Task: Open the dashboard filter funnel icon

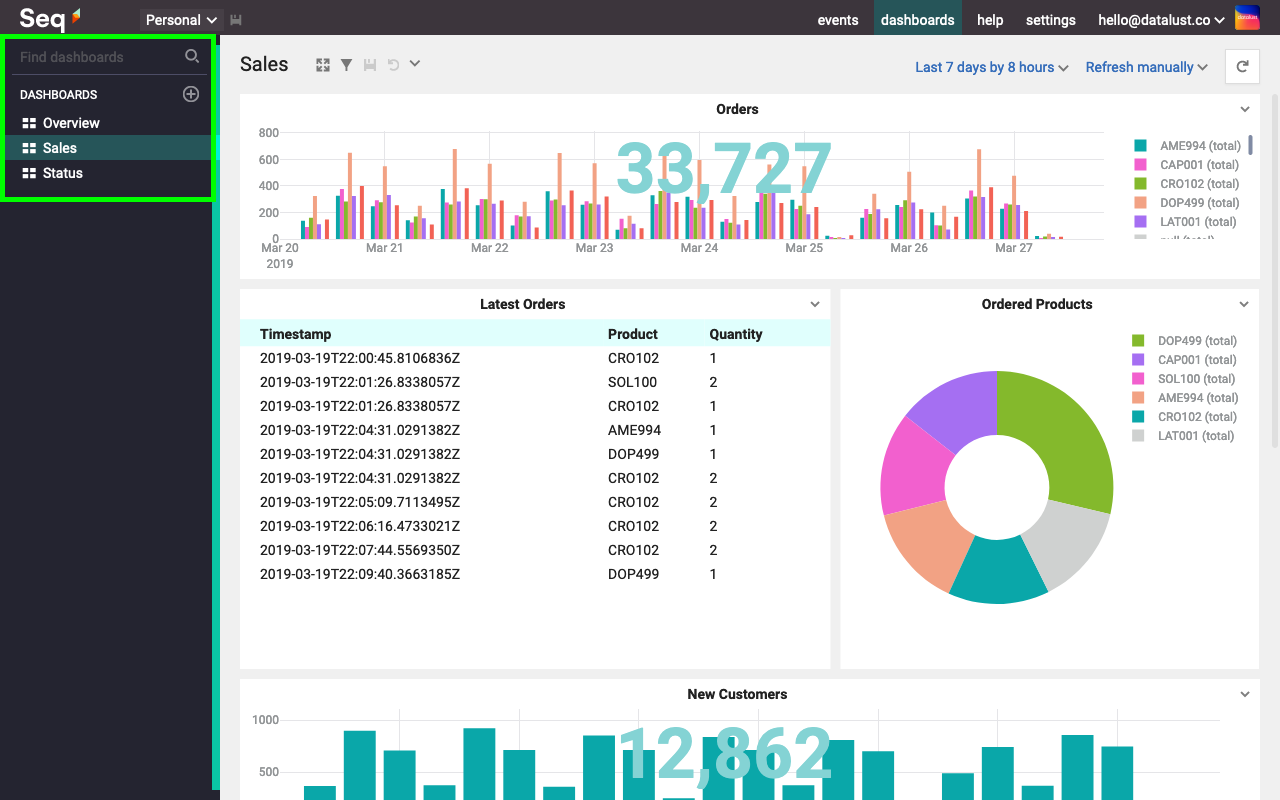Action: click(x=346, y=65)
